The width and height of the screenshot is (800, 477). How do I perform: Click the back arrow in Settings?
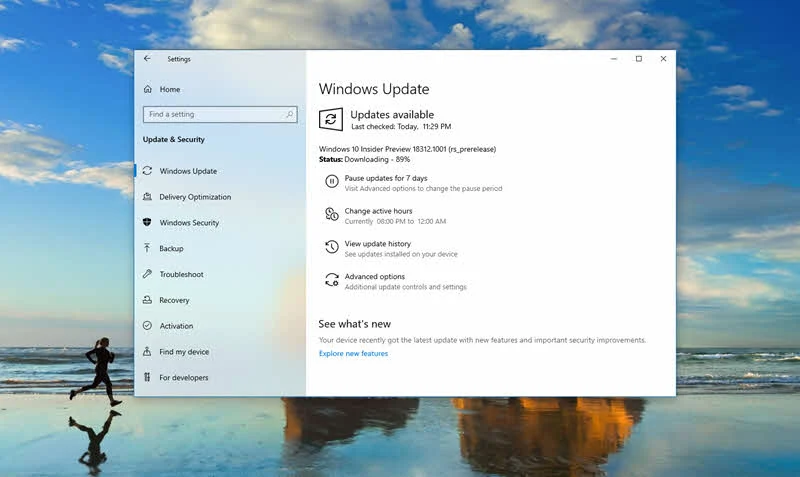pyautogui.click(x=147, y=59)
